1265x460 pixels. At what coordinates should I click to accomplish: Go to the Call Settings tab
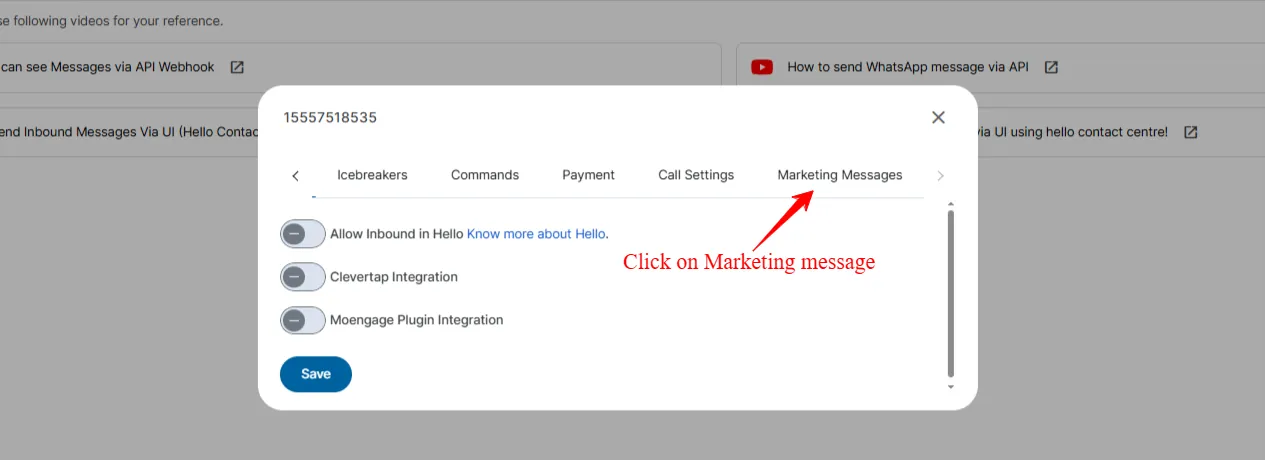696,175
